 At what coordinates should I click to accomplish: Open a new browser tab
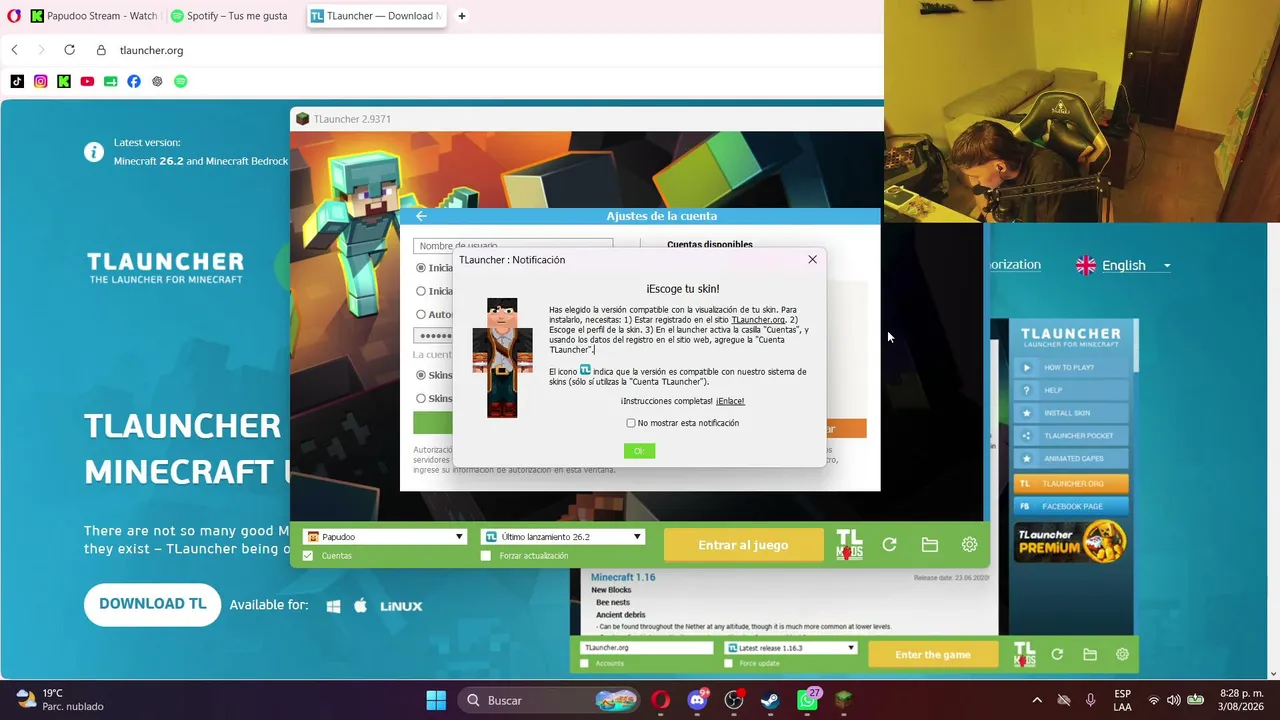tap(461, 16)
